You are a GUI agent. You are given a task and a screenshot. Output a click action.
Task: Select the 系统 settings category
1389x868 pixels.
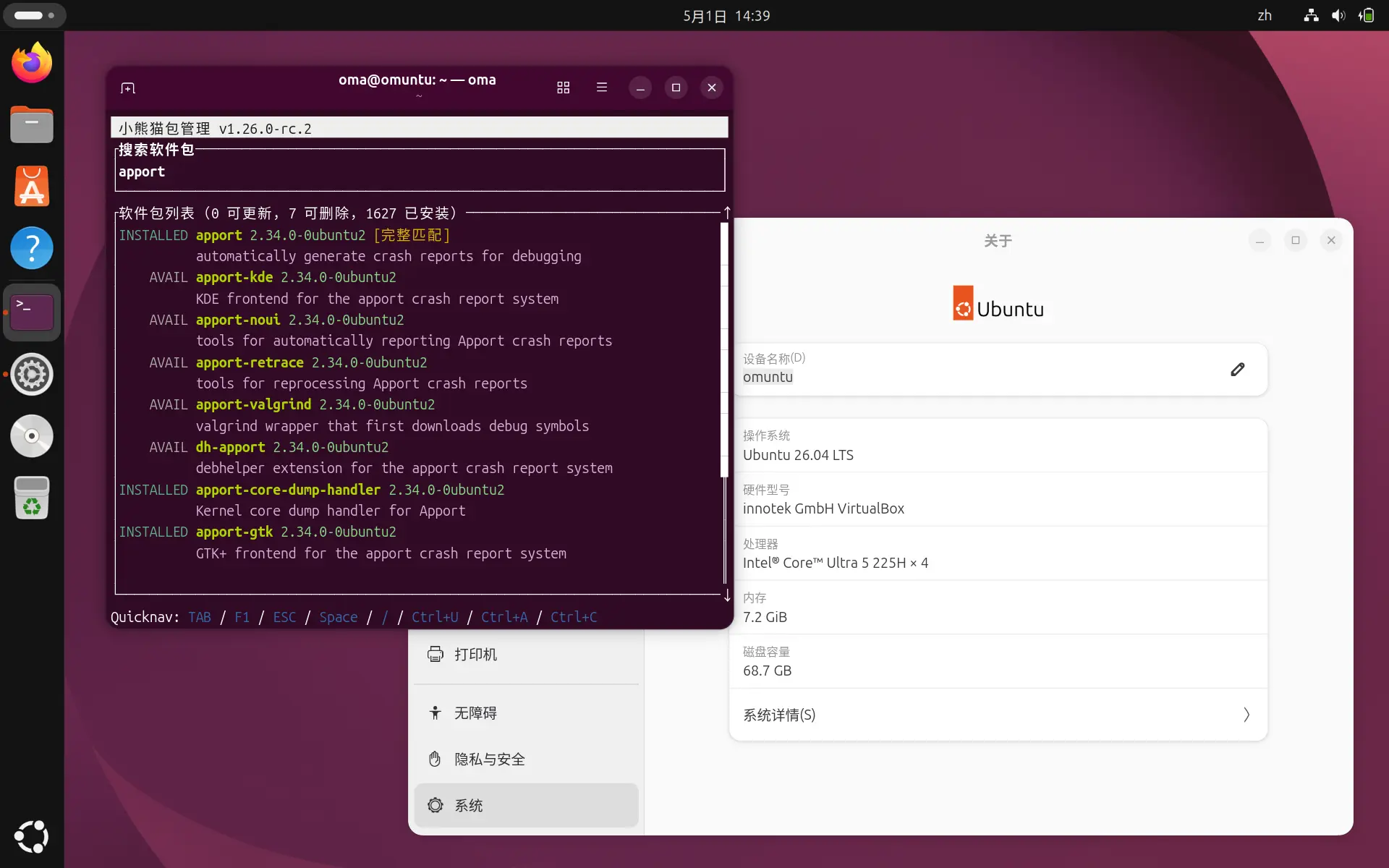[526, 805]
